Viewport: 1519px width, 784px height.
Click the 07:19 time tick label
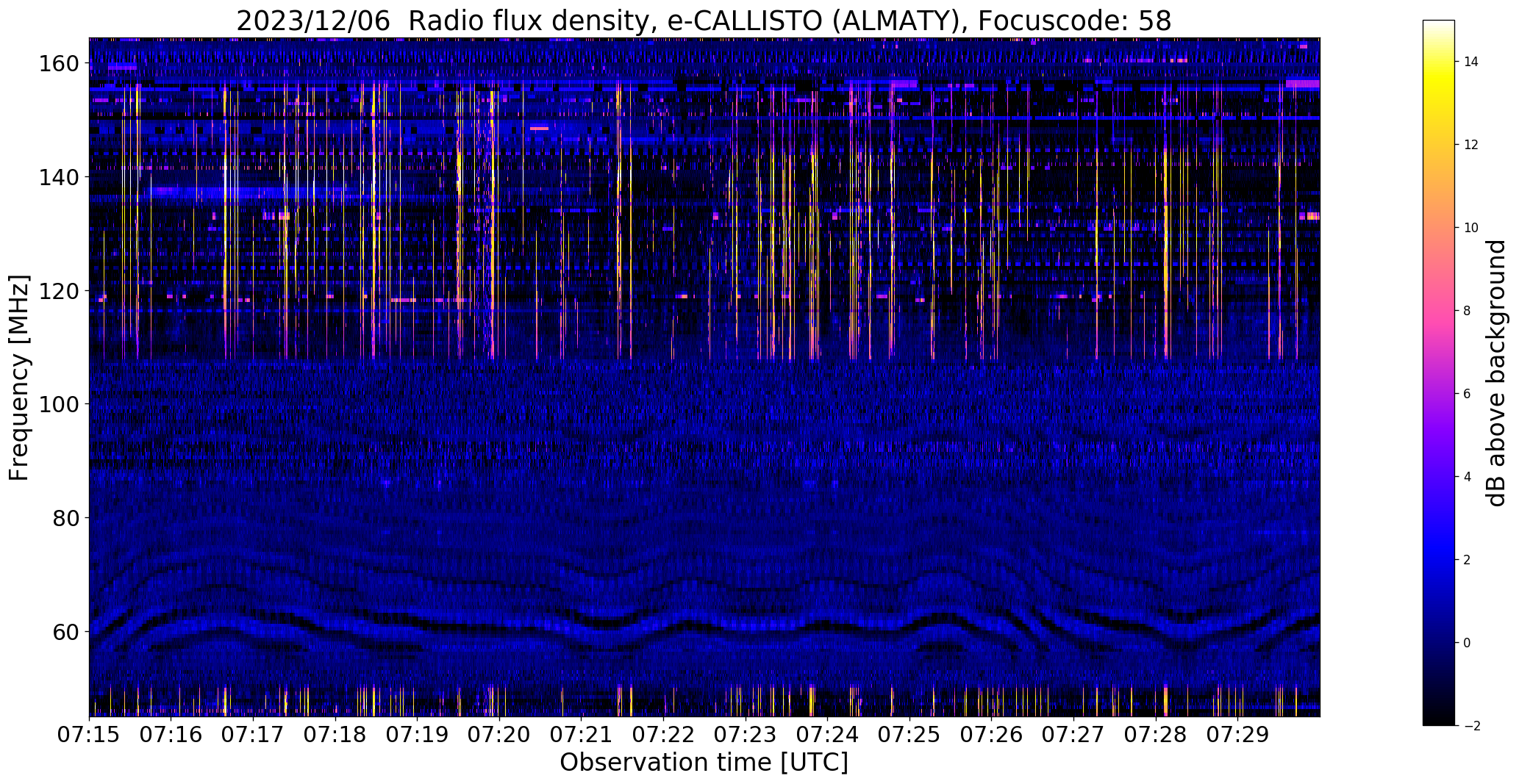point(418,735)
